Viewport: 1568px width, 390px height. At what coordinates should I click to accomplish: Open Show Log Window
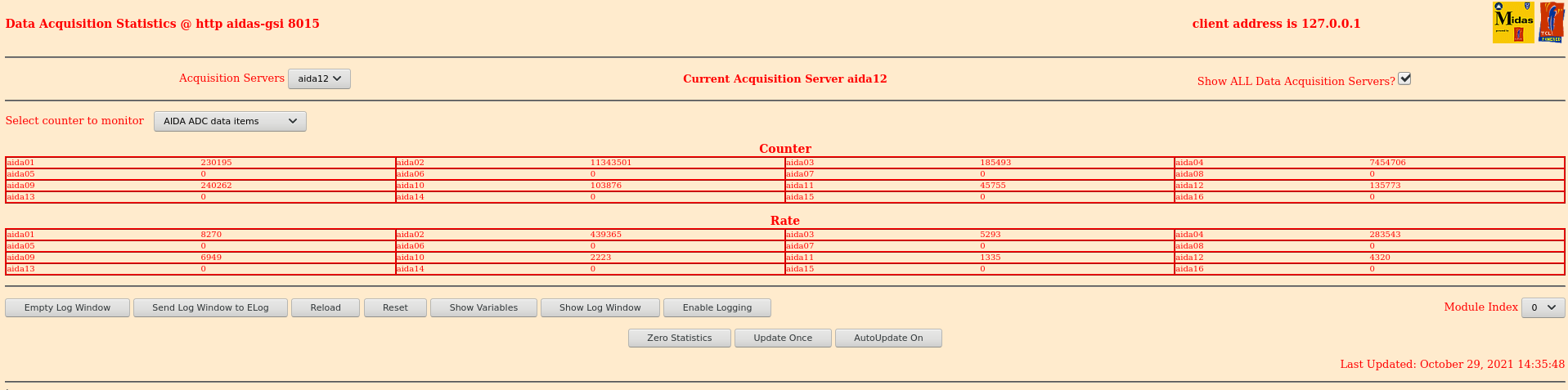[600, 308]
